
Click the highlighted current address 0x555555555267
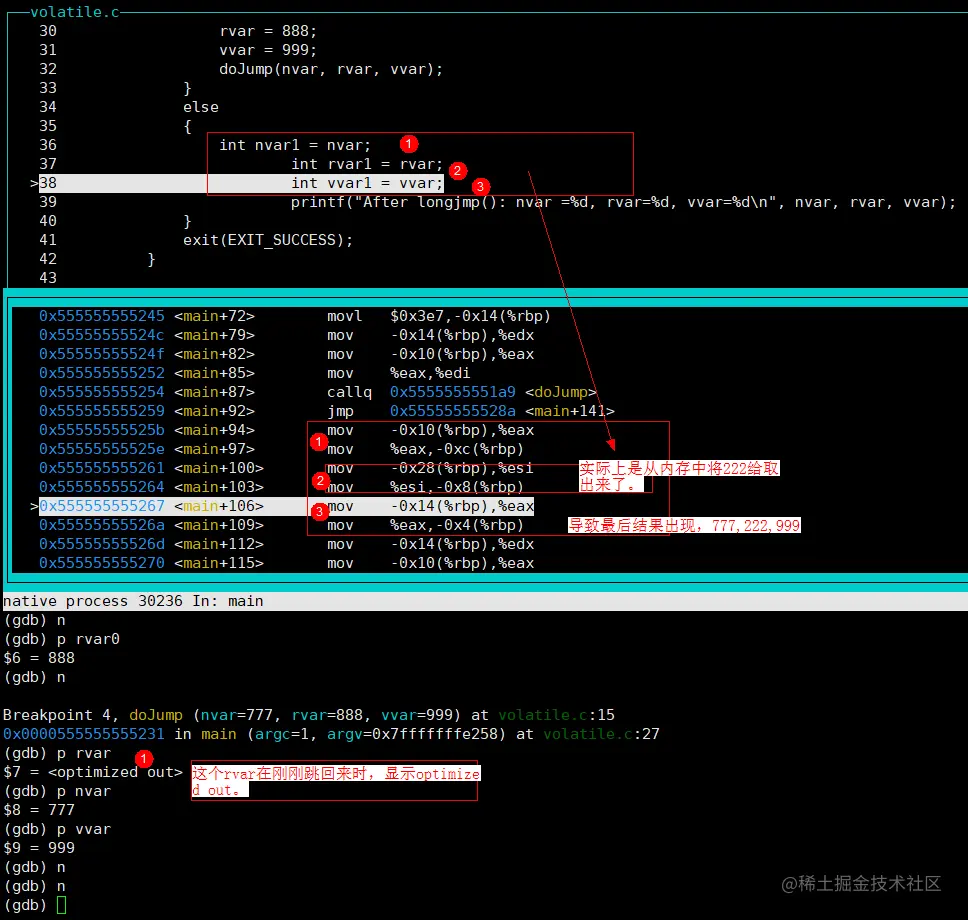(x=102, y=506)
